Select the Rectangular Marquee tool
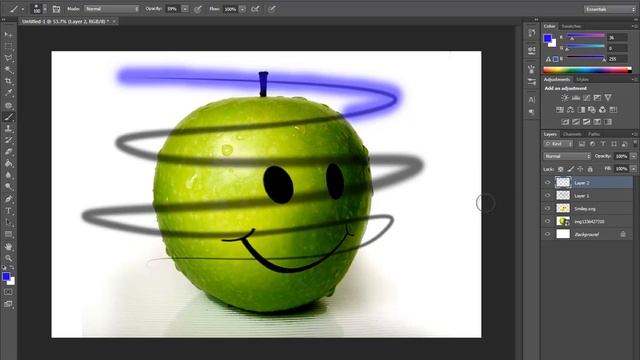 (x=8, y=47)
